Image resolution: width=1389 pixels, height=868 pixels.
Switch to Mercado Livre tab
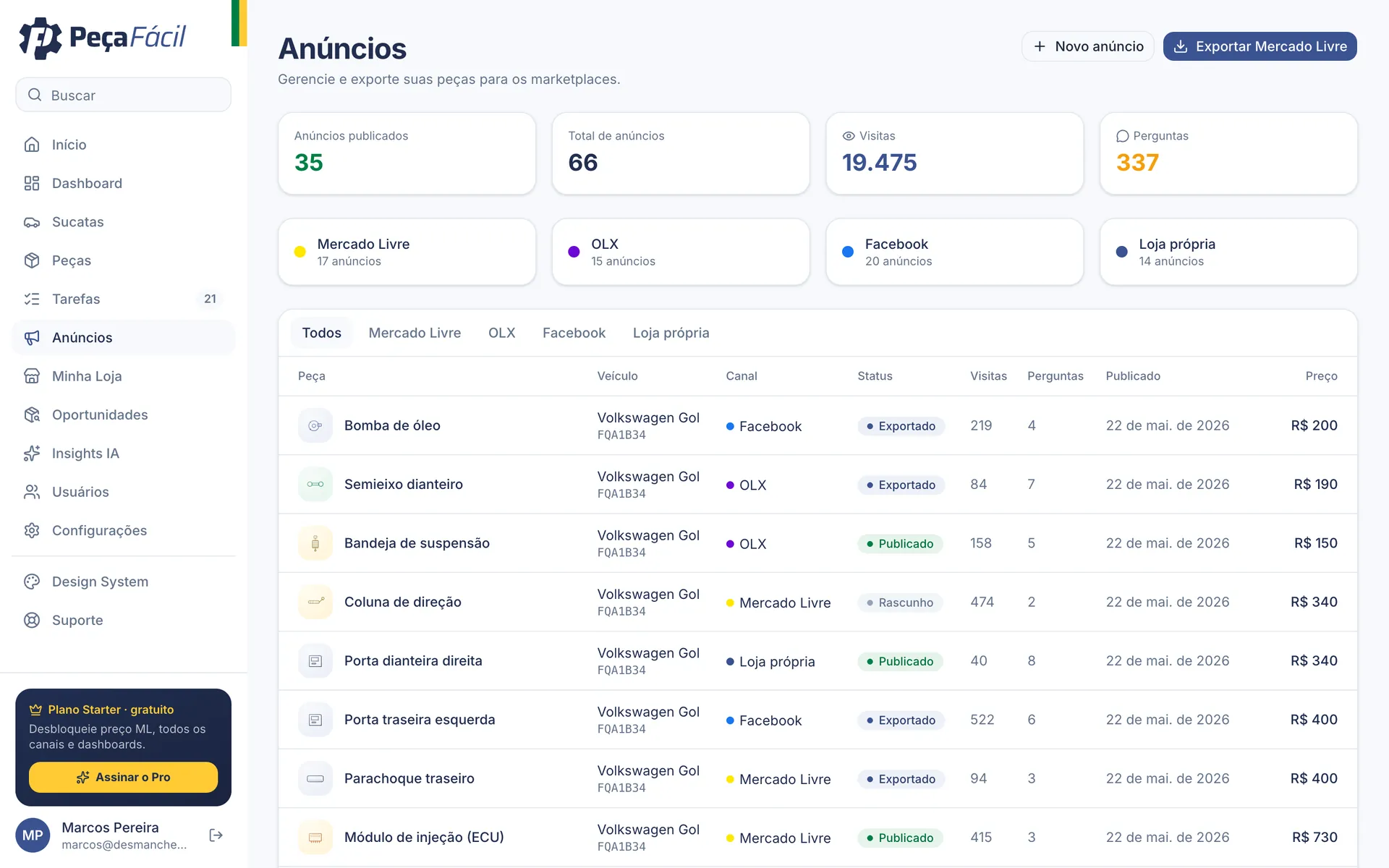[415, 333]
